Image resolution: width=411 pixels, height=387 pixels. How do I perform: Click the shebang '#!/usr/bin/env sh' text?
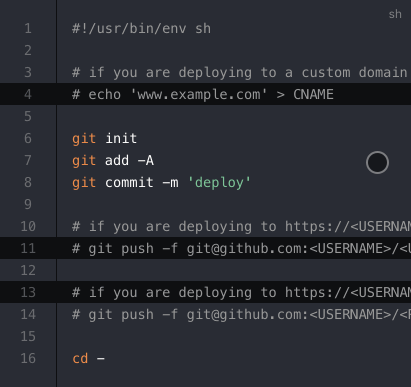pos(142,29)
